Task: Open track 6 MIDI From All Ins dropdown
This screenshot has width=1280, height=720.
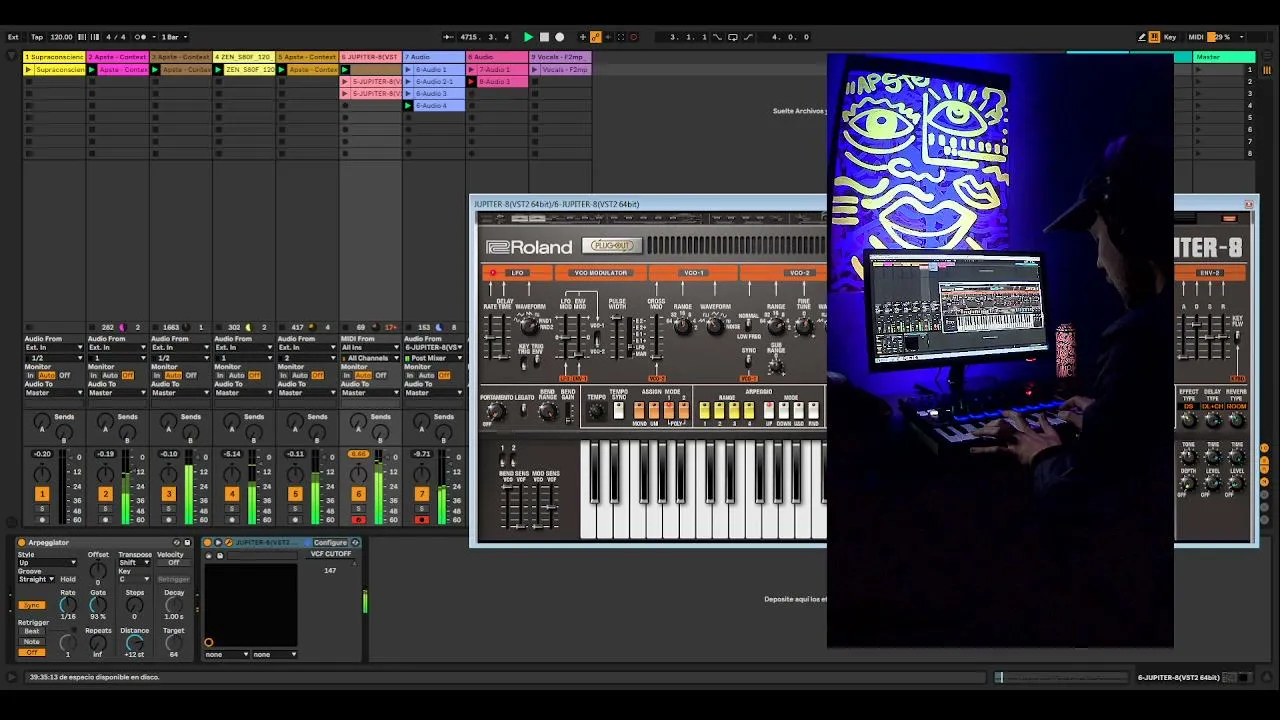Action: 370,348
